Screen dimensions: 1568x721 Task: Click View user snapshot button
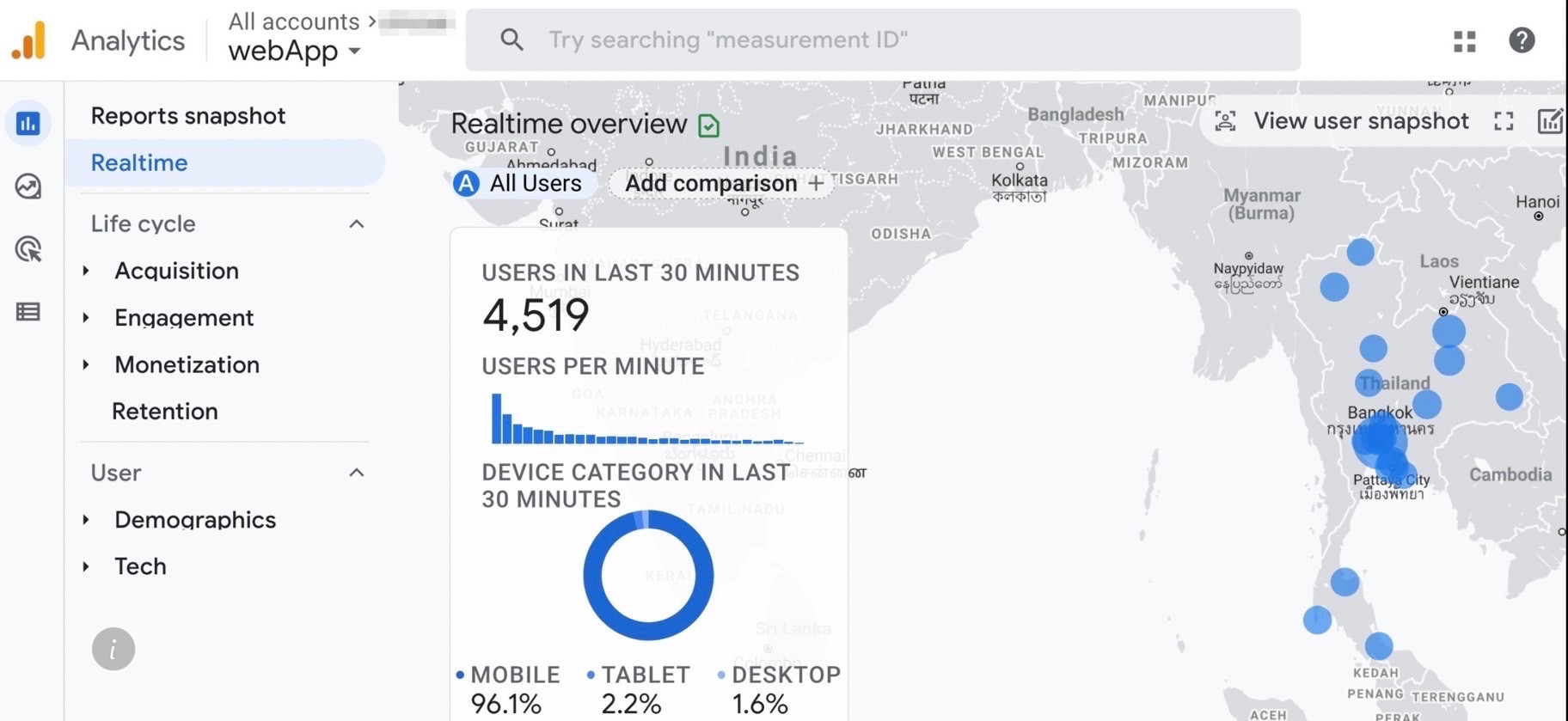(x=1361, y=121)
